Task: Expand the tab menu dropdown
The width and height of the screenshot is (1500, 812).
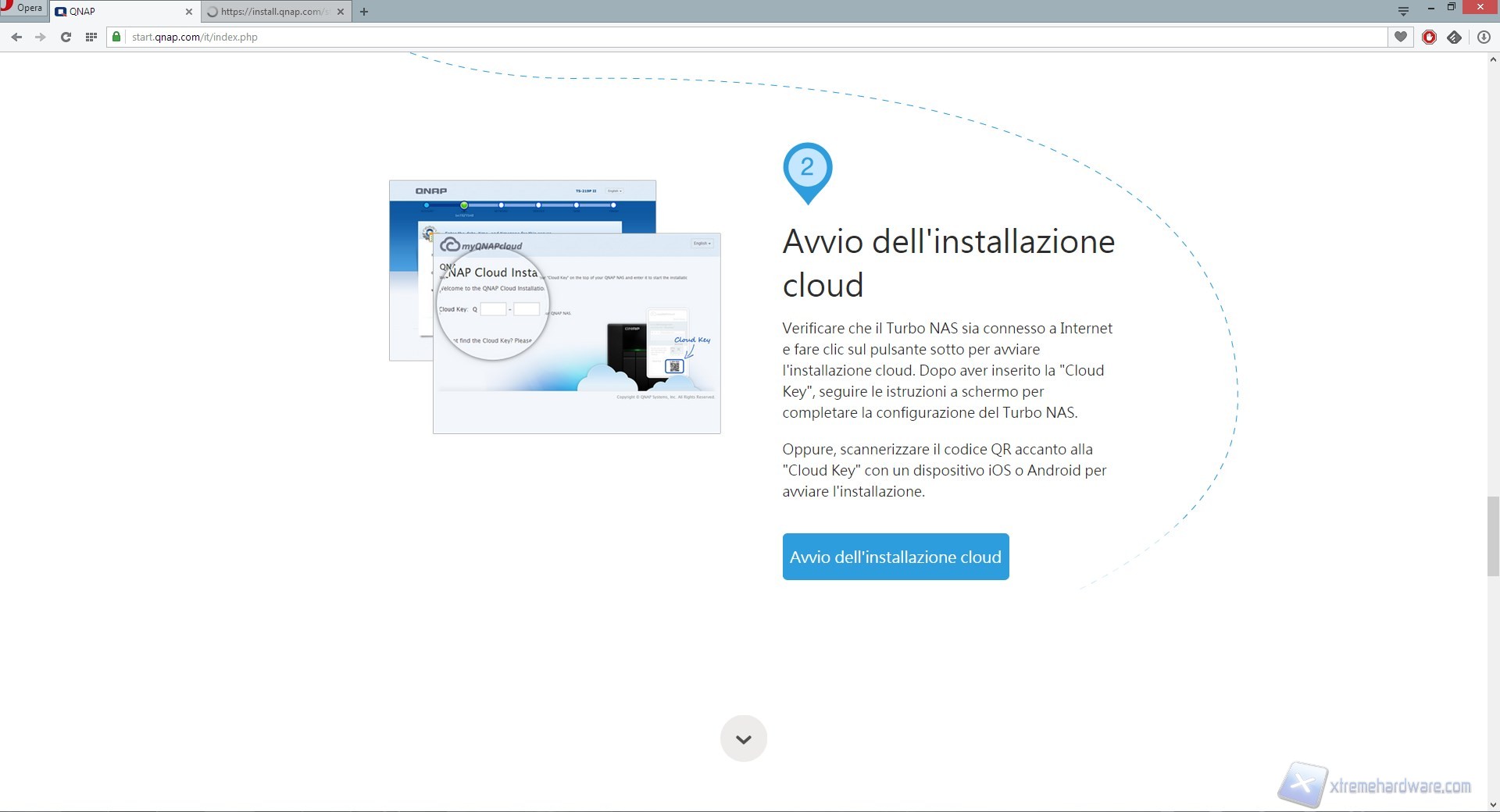Action: click(x=1403, y=11)
